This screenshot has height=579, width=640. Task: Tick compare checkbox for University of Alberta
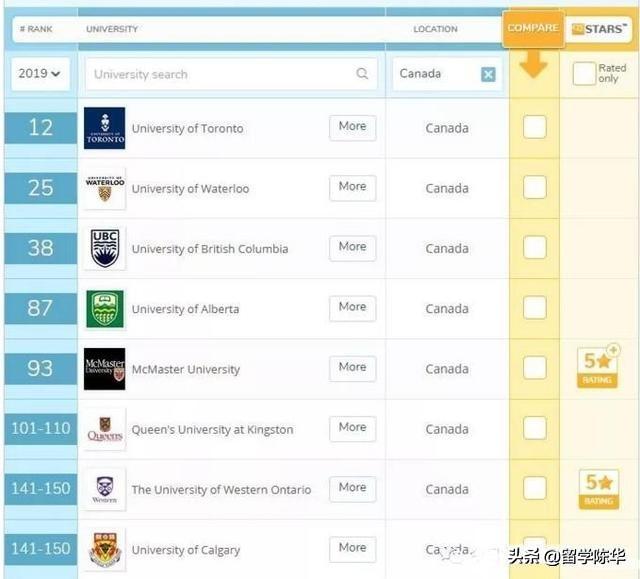(x=535, y=308)
